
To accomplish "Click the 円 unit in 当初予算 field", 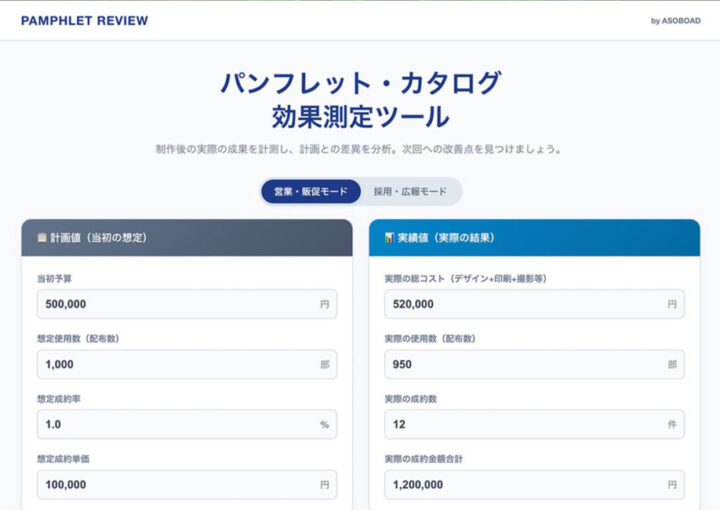I will coord(325,304).
